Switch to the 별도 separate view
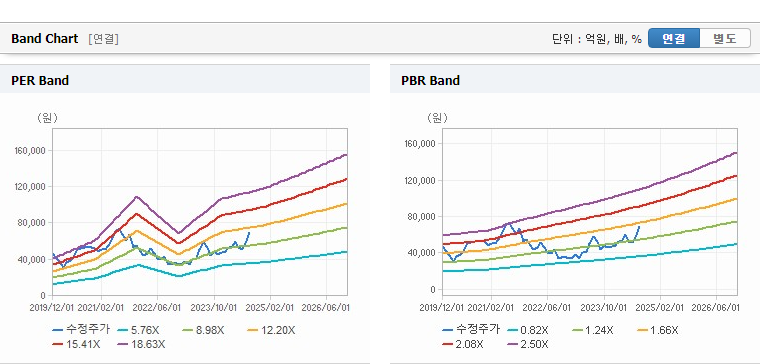760x364 pixels. (725, 38)
